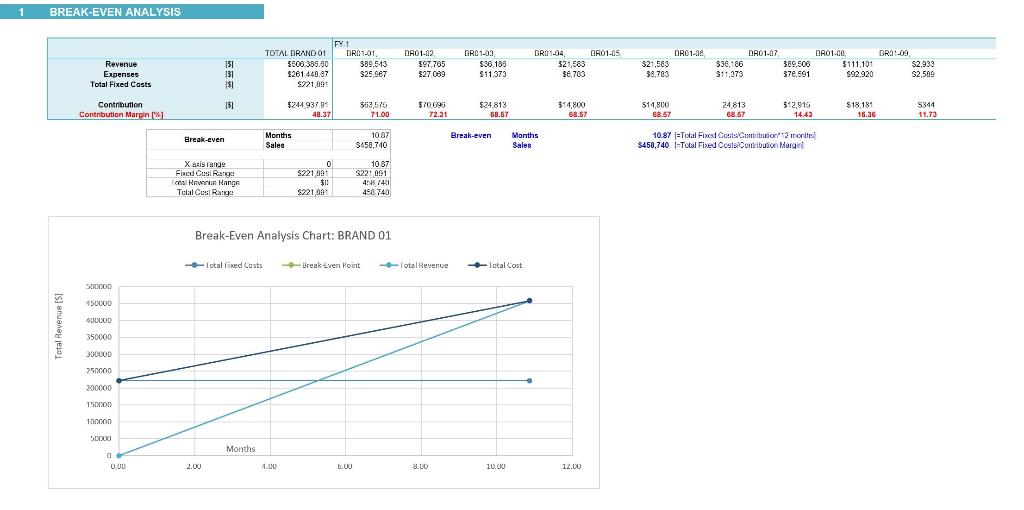
Task: Select the Total Fixed Costs row label
Action: [121, 84]
